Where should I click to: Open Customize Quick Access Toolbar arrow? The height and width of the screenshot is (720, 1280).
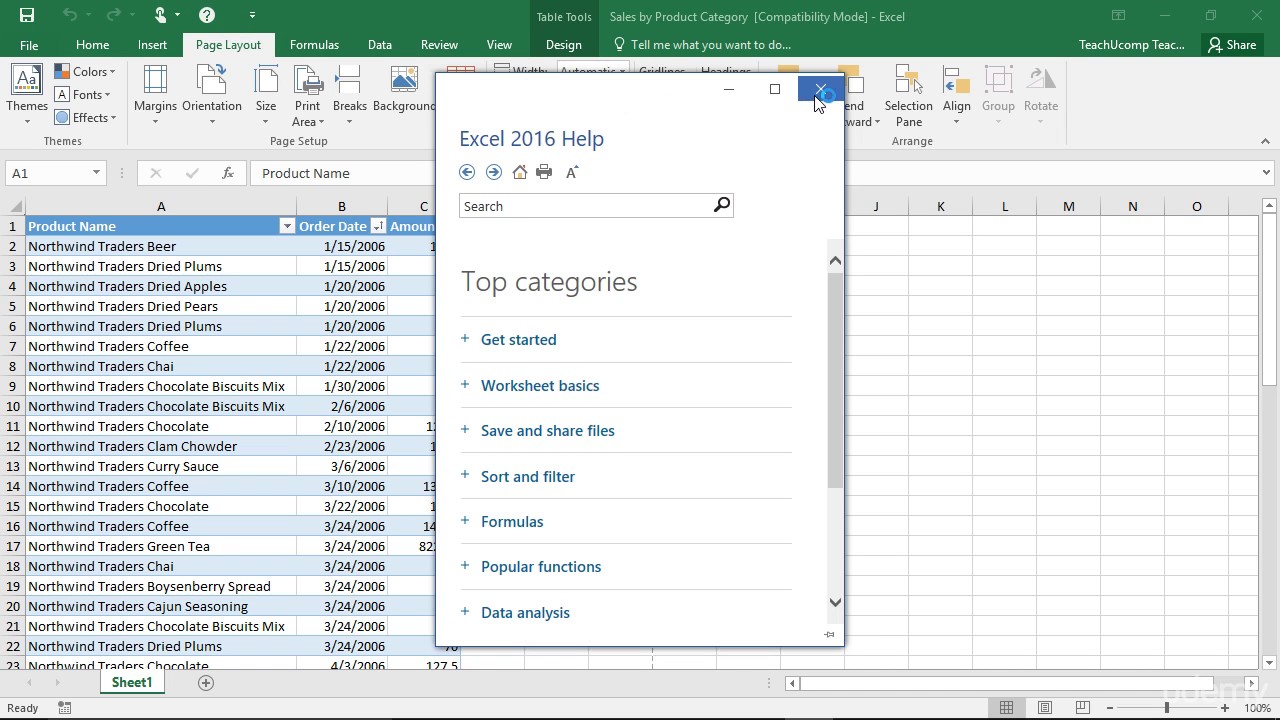[x=252, y=15]
